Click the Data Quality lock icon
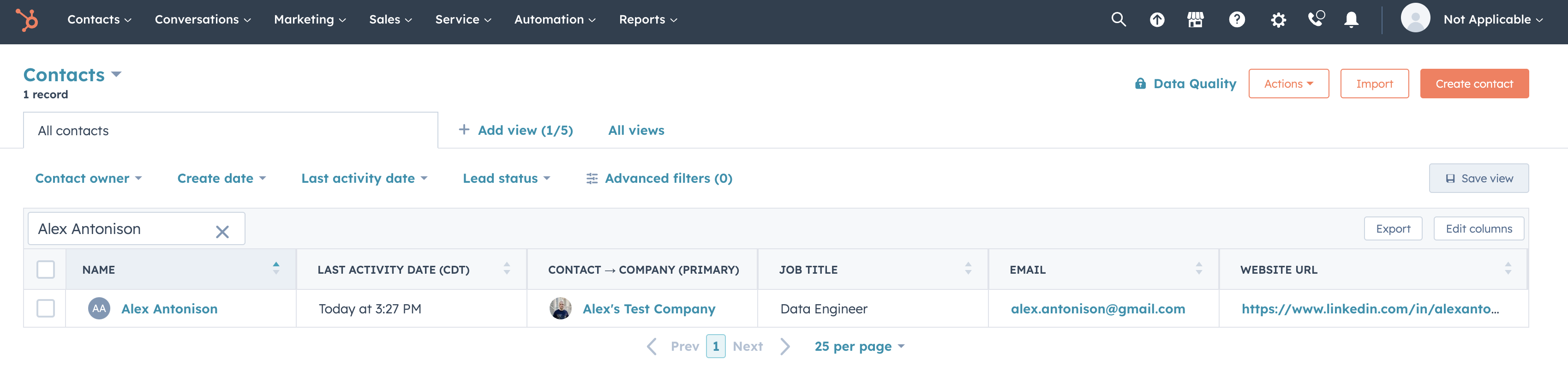Image resolution: width=1568 pixels, height=384 pixels. pos(1140,84)
